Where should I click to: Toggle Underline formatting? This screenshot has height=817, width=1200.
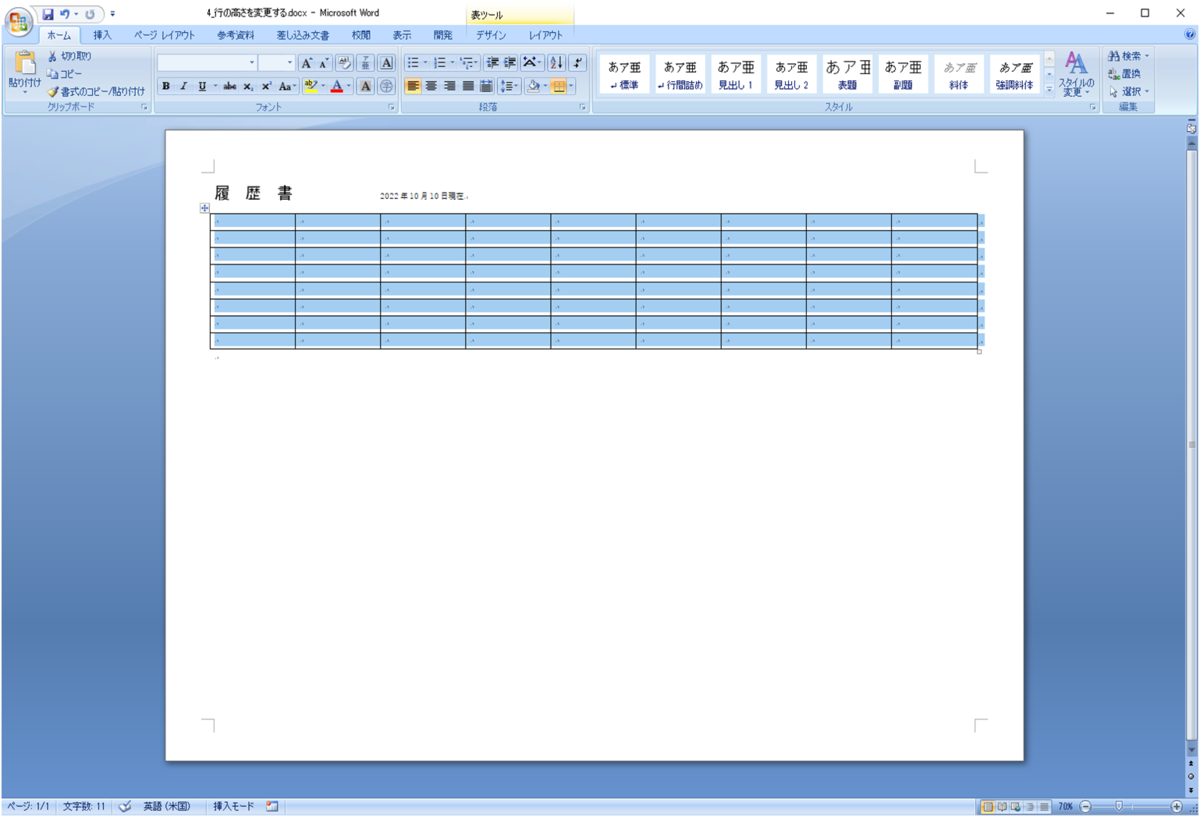201,86
